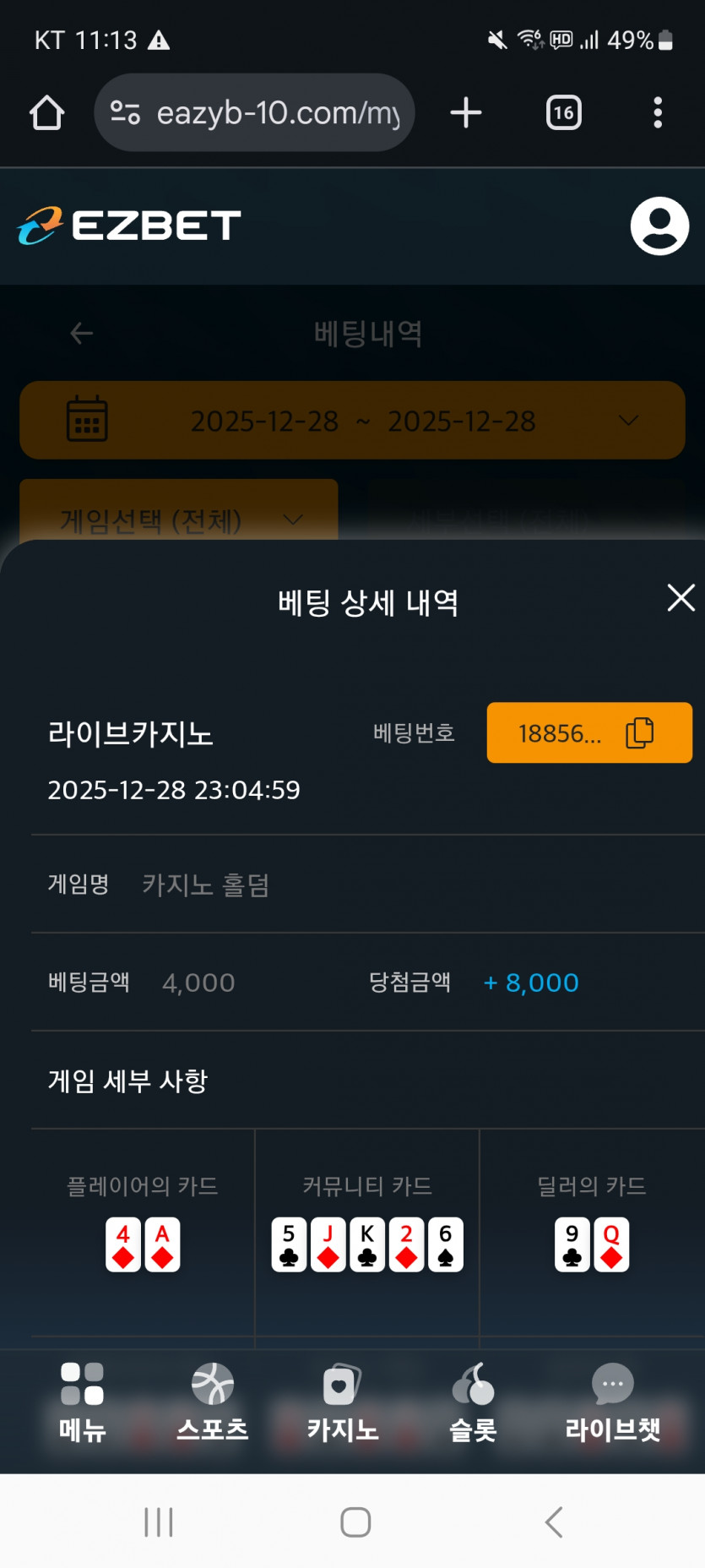
Task: Start a 라이브챗 session
Action: coord(612,1403)
